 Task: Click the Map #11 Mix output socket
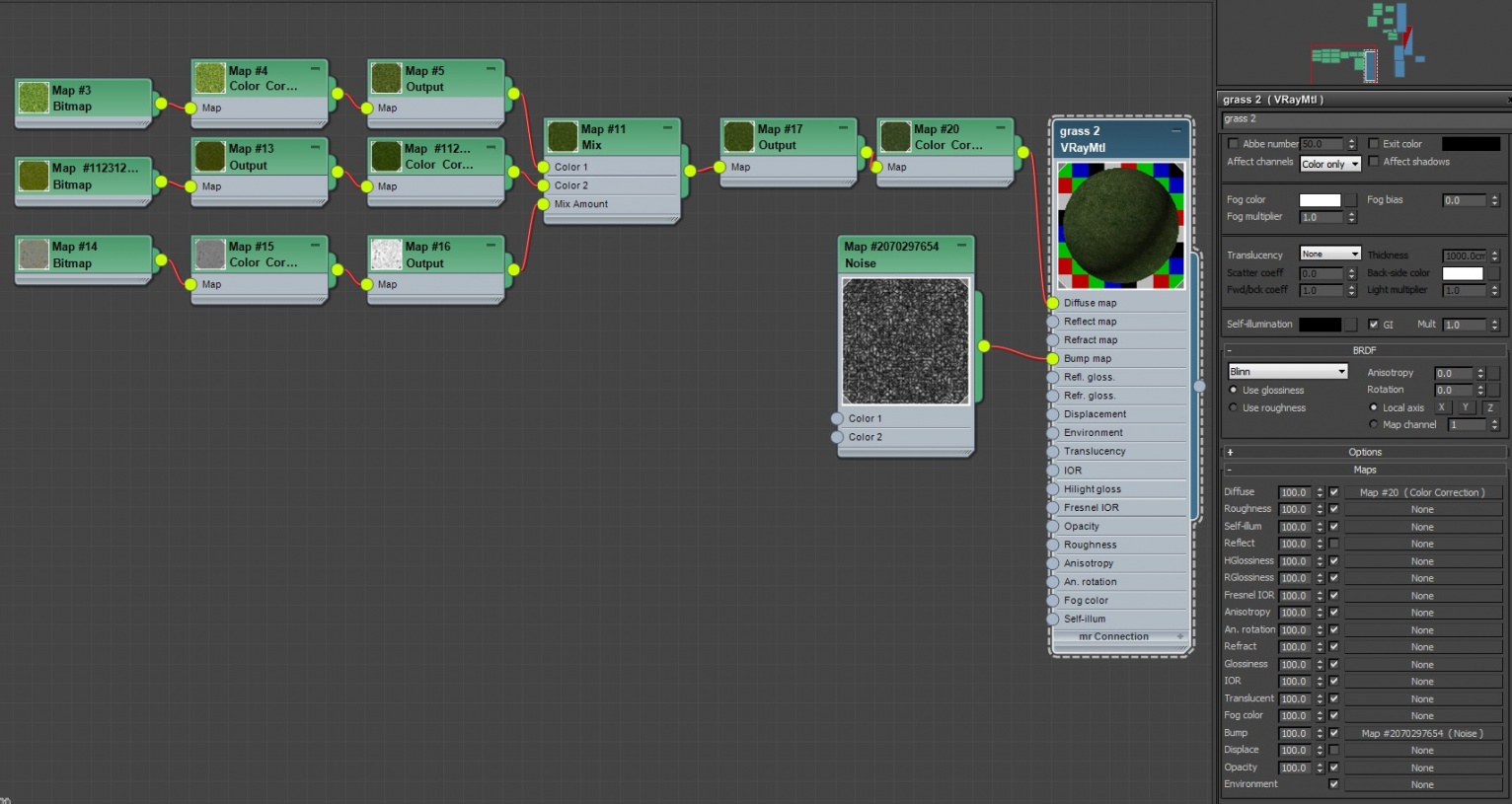[690, 171]
